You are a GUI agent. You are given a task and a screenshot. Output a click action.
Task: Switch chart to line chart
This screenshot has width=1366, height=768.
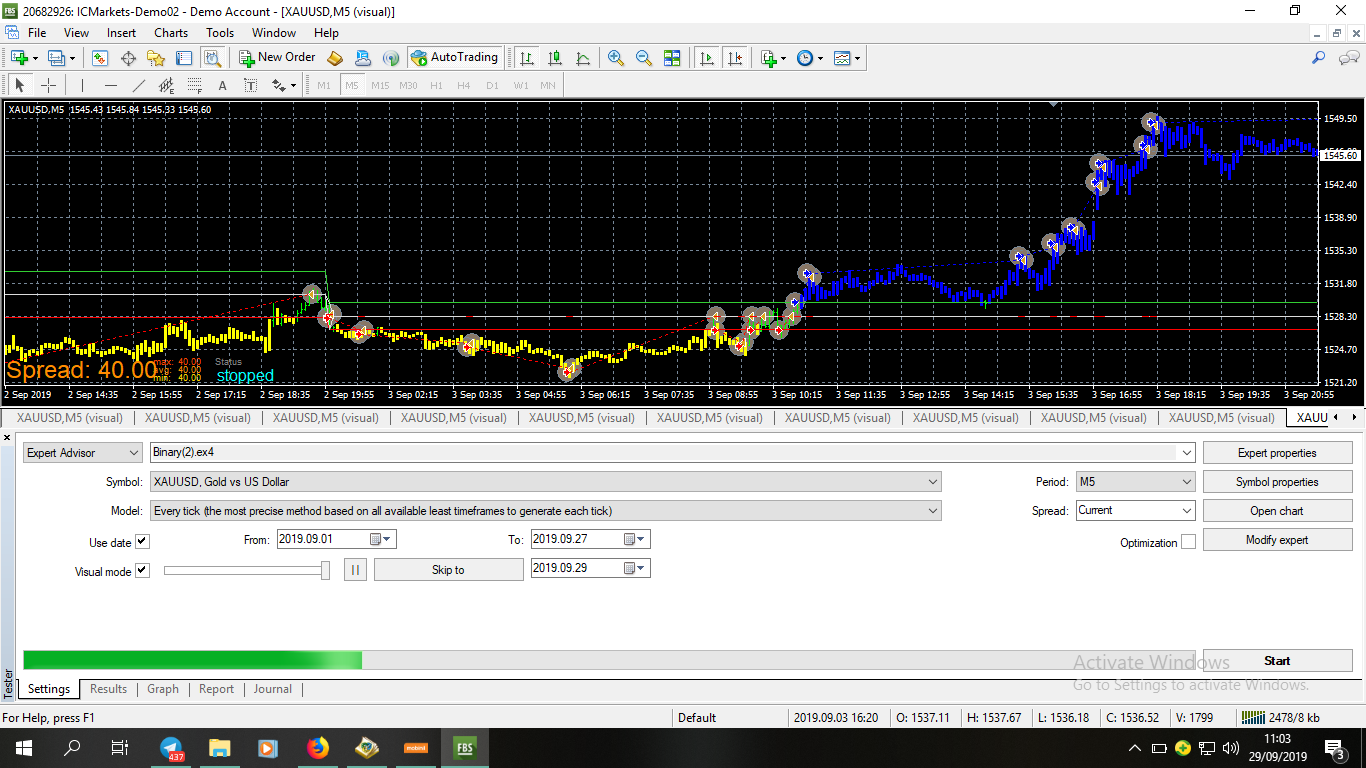tap(583, 58)
